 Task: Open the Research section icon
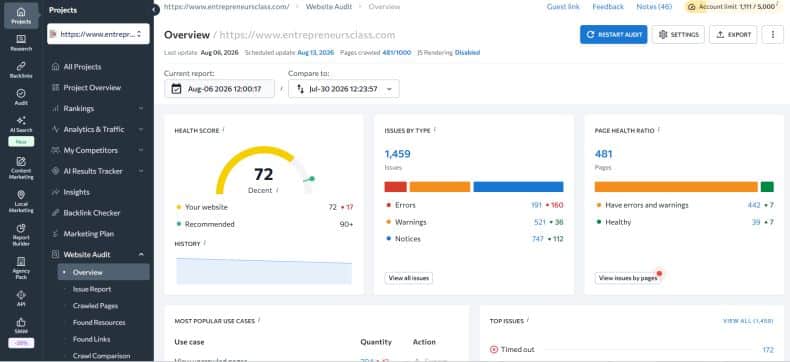tap(21, 43)
